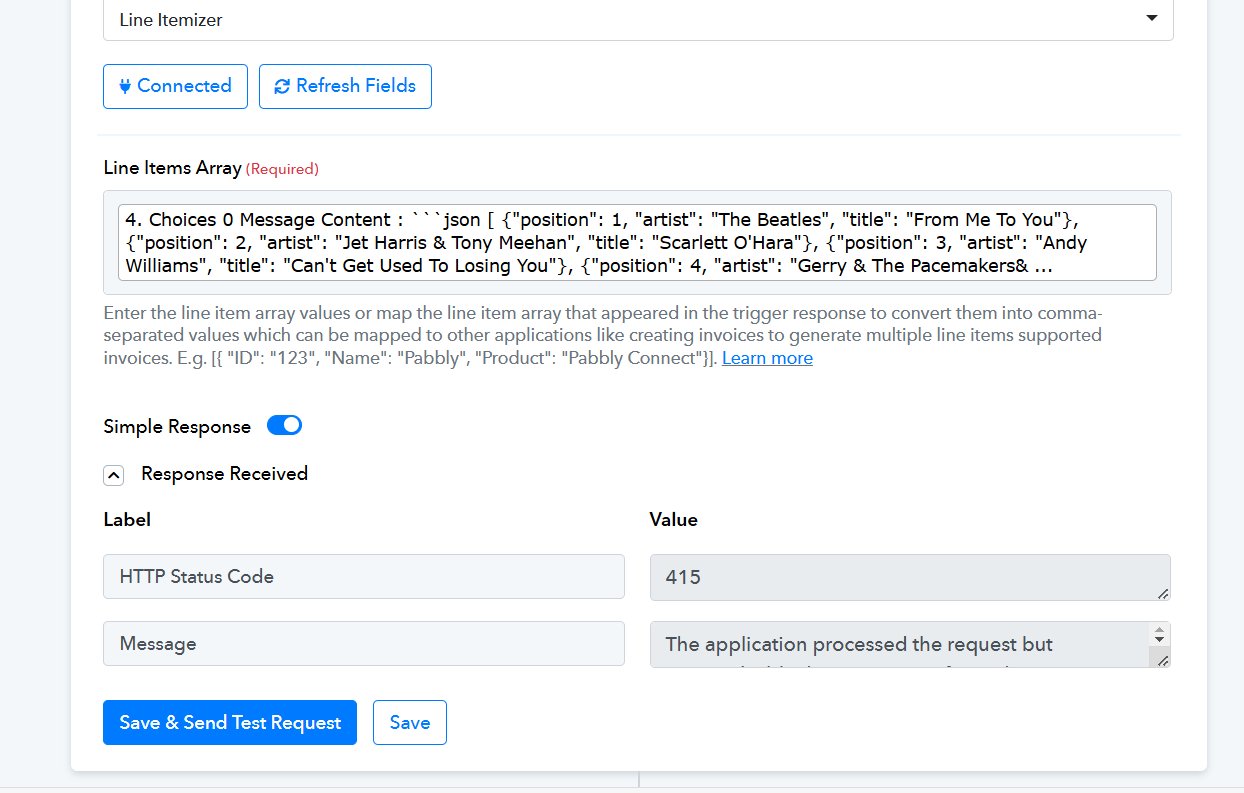
Task: Click the Response Received heading text
Action: [x=224, y=474]
